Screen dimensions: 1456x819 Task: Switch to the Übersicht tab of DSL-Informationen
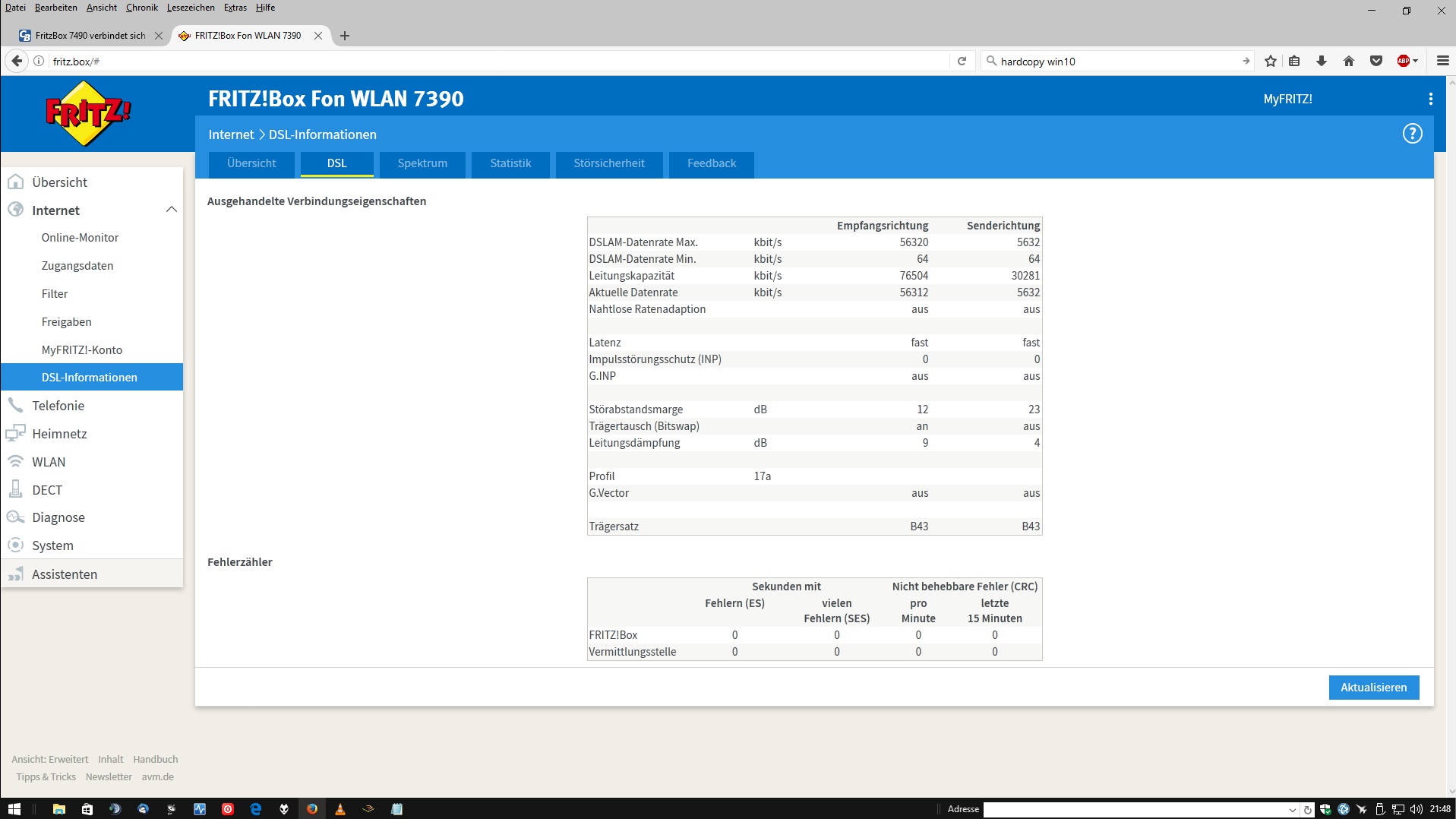[251, 163]
